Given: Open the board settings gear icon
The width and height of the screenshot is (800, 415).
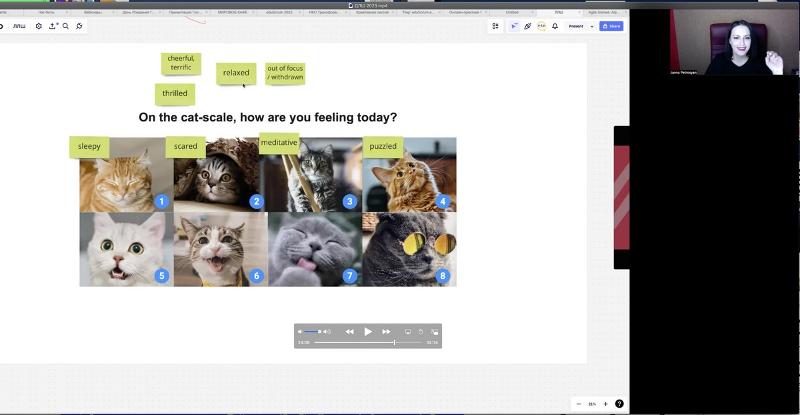Looking at the screenshot, I should 39,26.
